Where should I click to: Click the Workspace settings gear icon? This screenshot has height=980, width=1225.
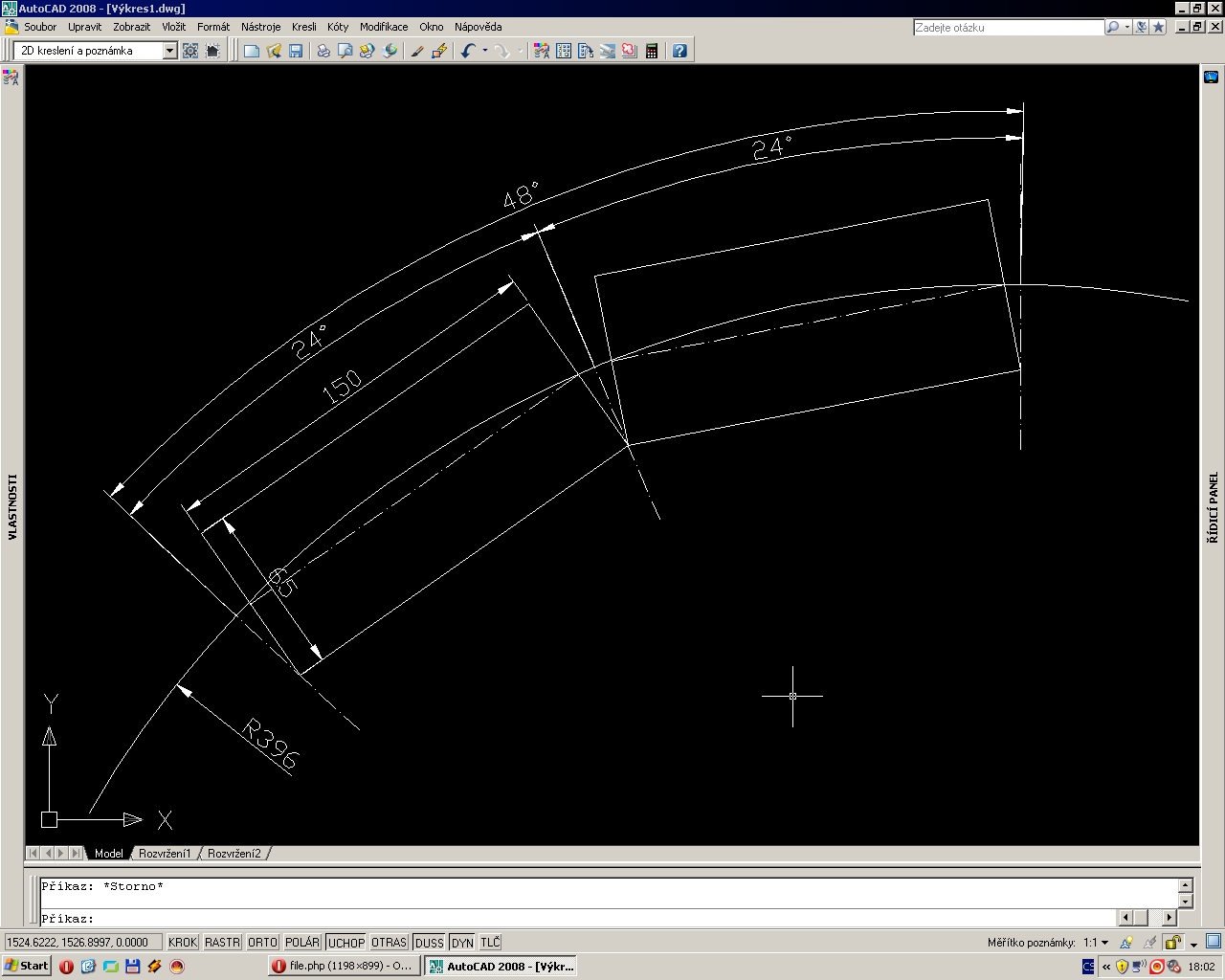(x=190, y=51)
